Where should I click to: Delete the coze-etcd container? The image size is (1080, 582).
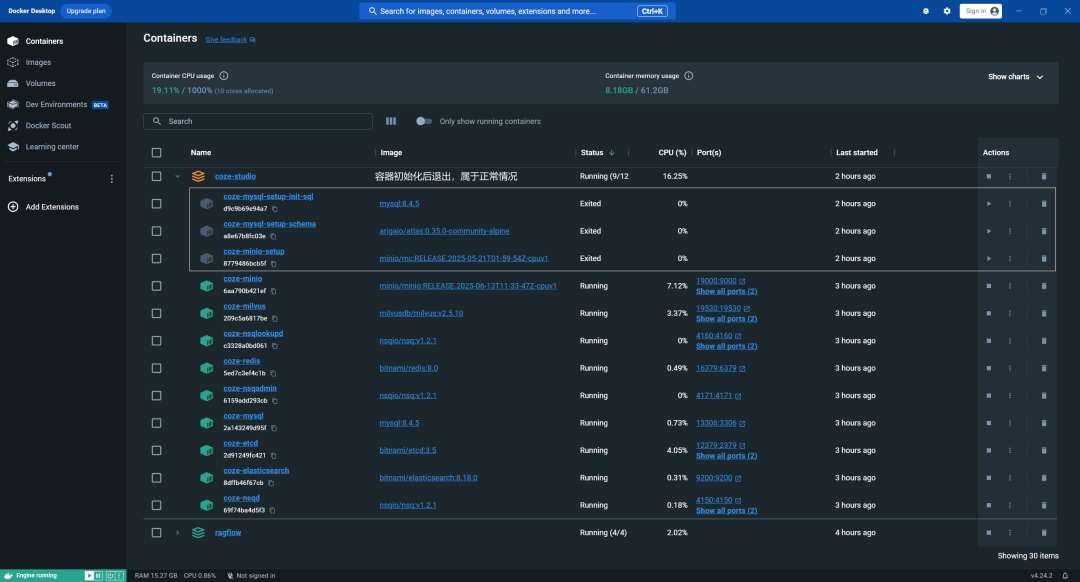tap(1043, 450)
